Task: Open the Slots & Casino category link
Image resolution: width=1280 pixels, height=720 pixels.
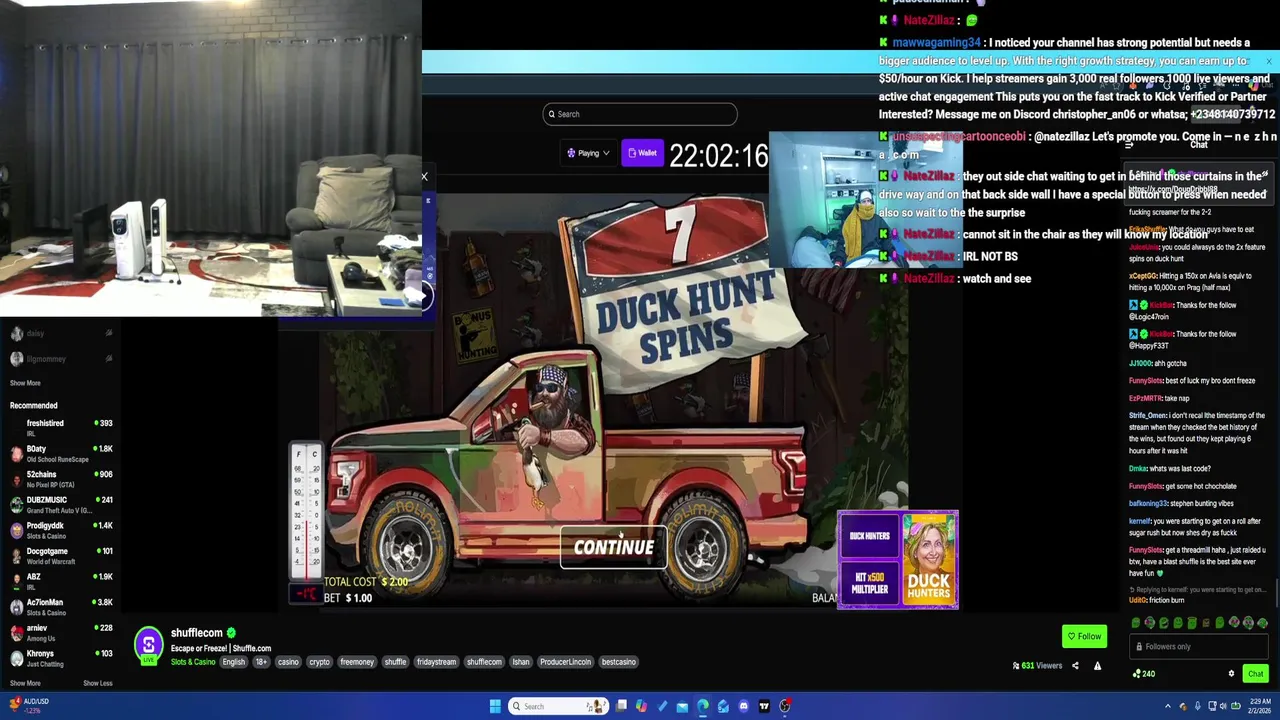Action: (x=193, y=662)
